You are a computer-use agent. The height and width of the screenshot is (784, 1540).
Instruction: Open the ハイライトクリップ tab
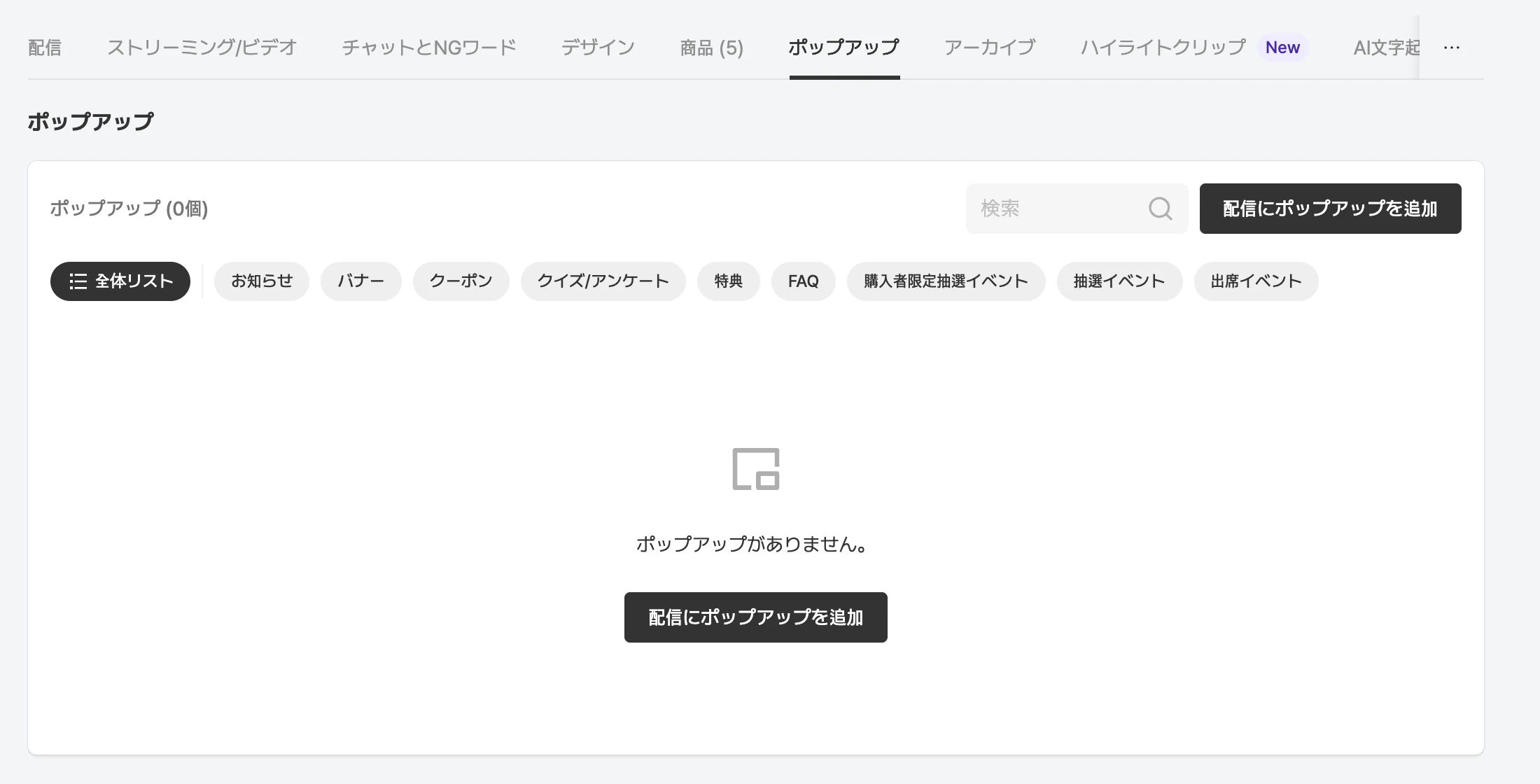point(1163,48)
